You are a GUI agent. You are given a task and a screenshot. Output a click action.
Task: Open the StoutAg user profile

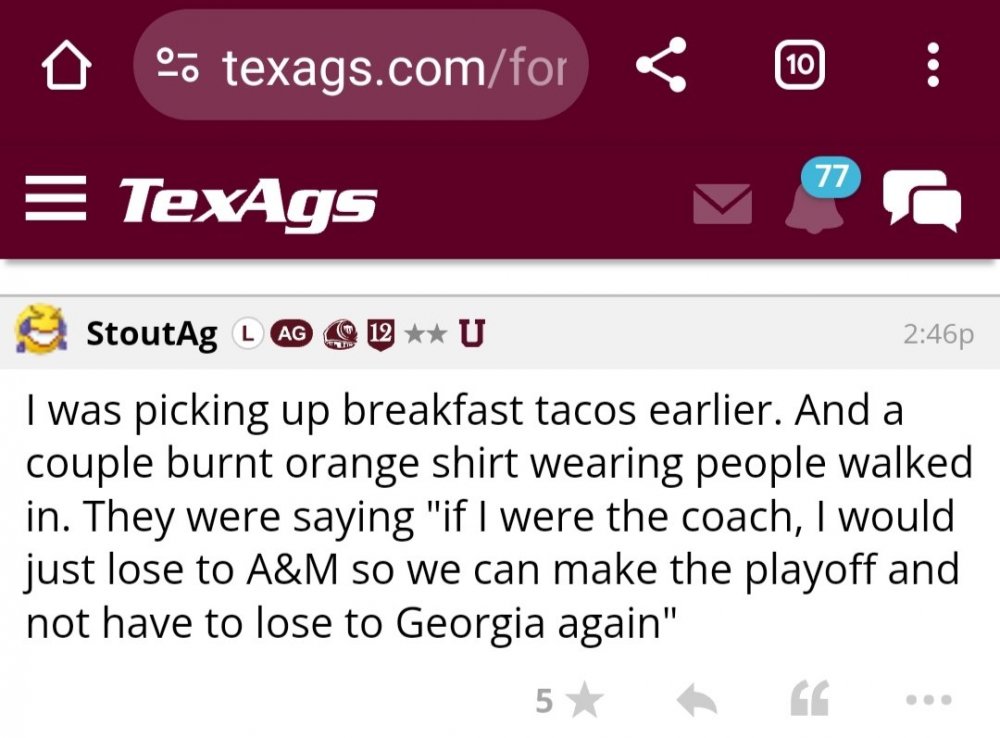(x=152, y=334)
